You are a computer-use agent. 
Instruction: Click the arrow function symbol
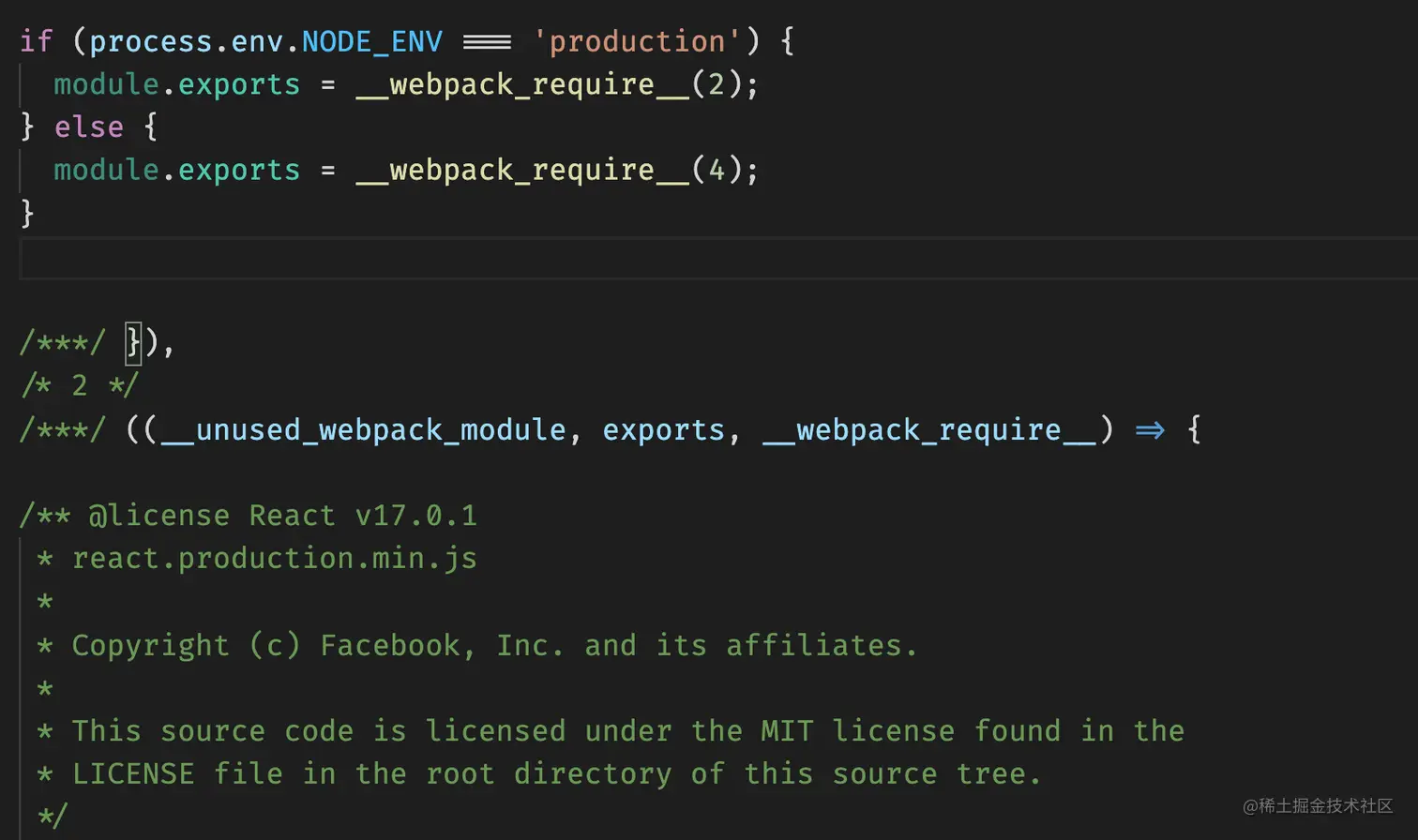coord(1150,430)
